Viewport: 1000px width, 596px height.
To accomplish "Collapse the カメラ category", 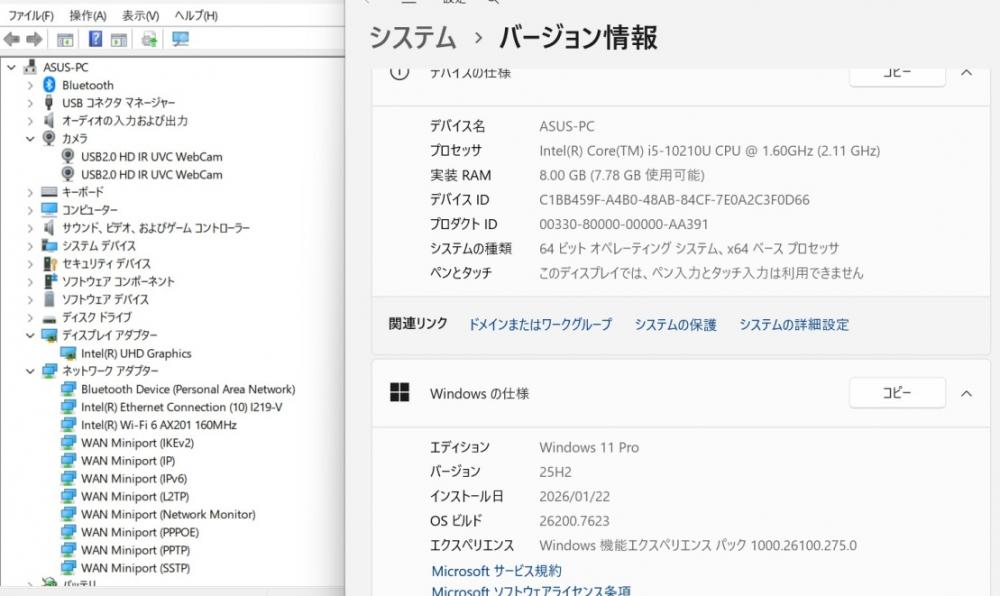I will pos(30,139).
